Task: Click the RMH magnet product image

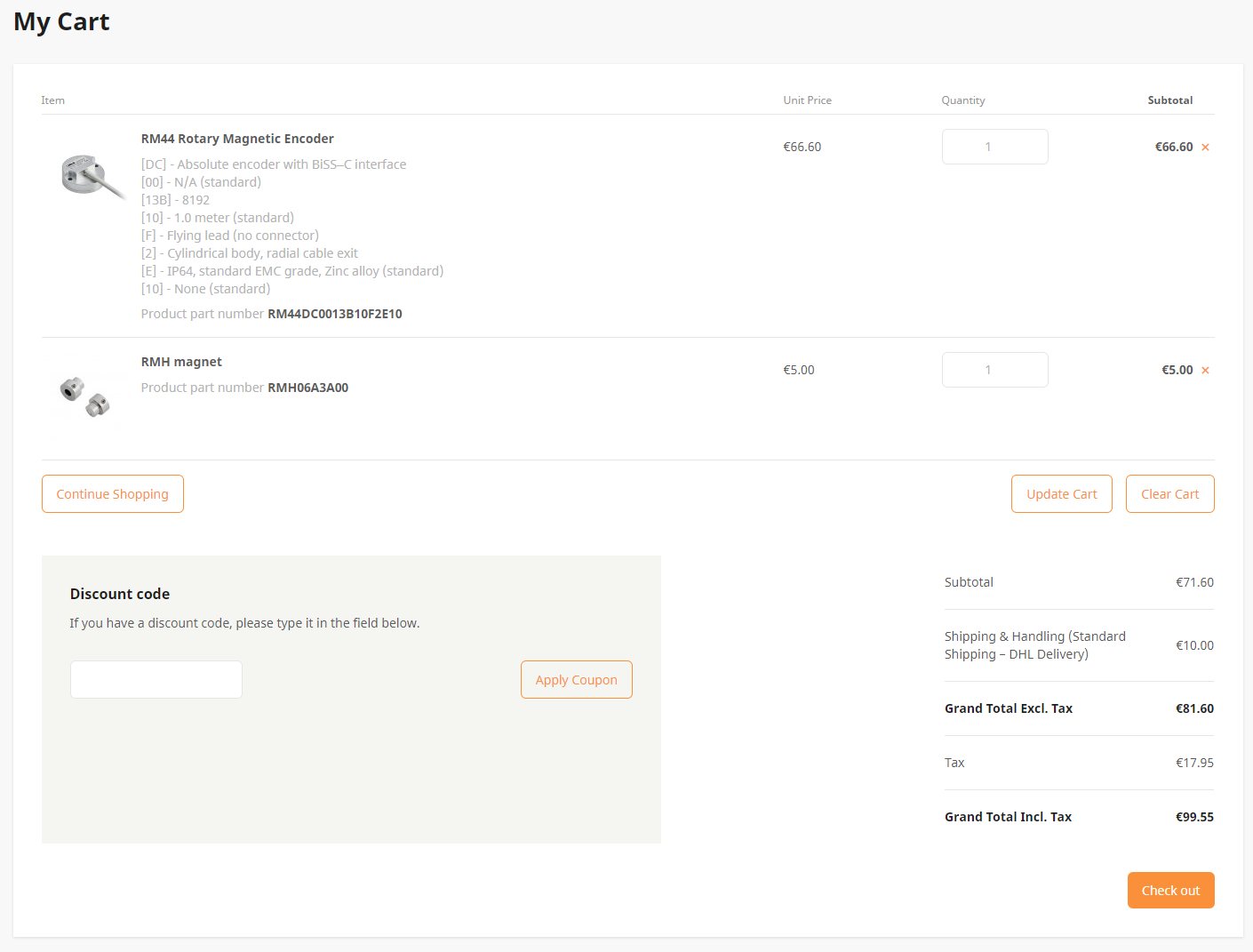Action: coord(84,396)
